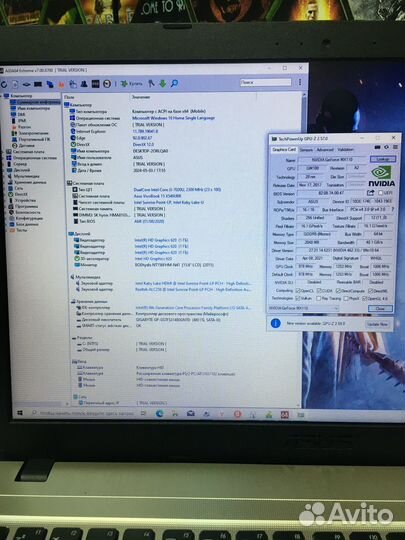Toggle the Vulkan checkbox

point(298,298)
